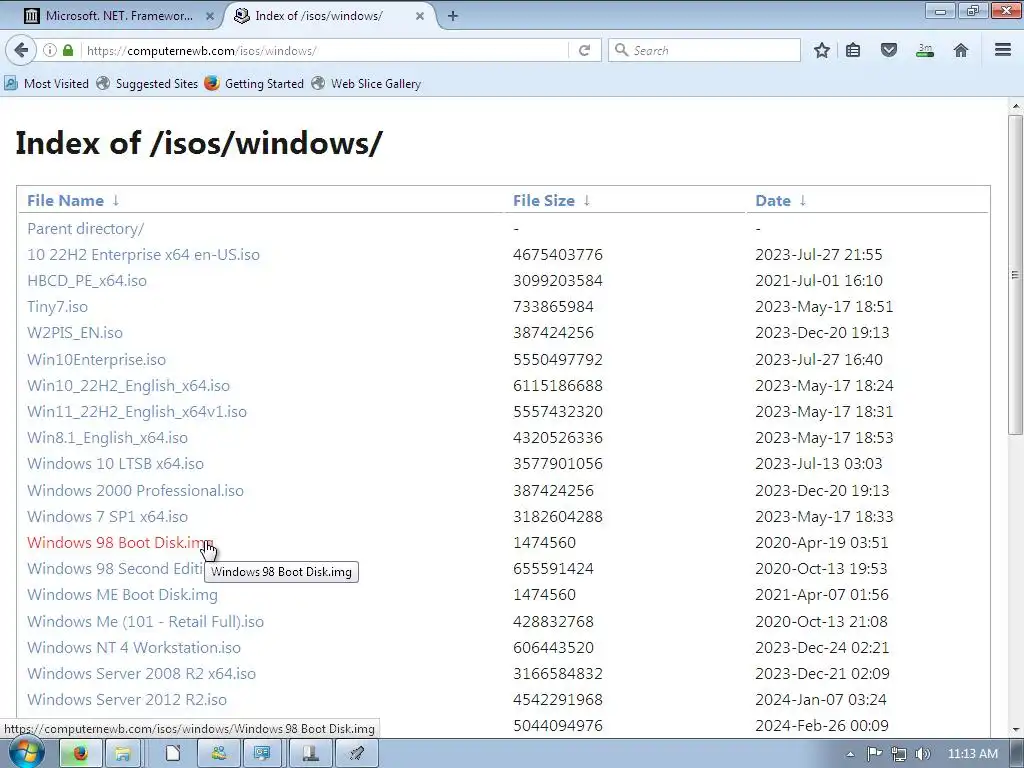Download Win10_22H2_English_x64.iso
1024x768 pixels.
coord(129,386)
